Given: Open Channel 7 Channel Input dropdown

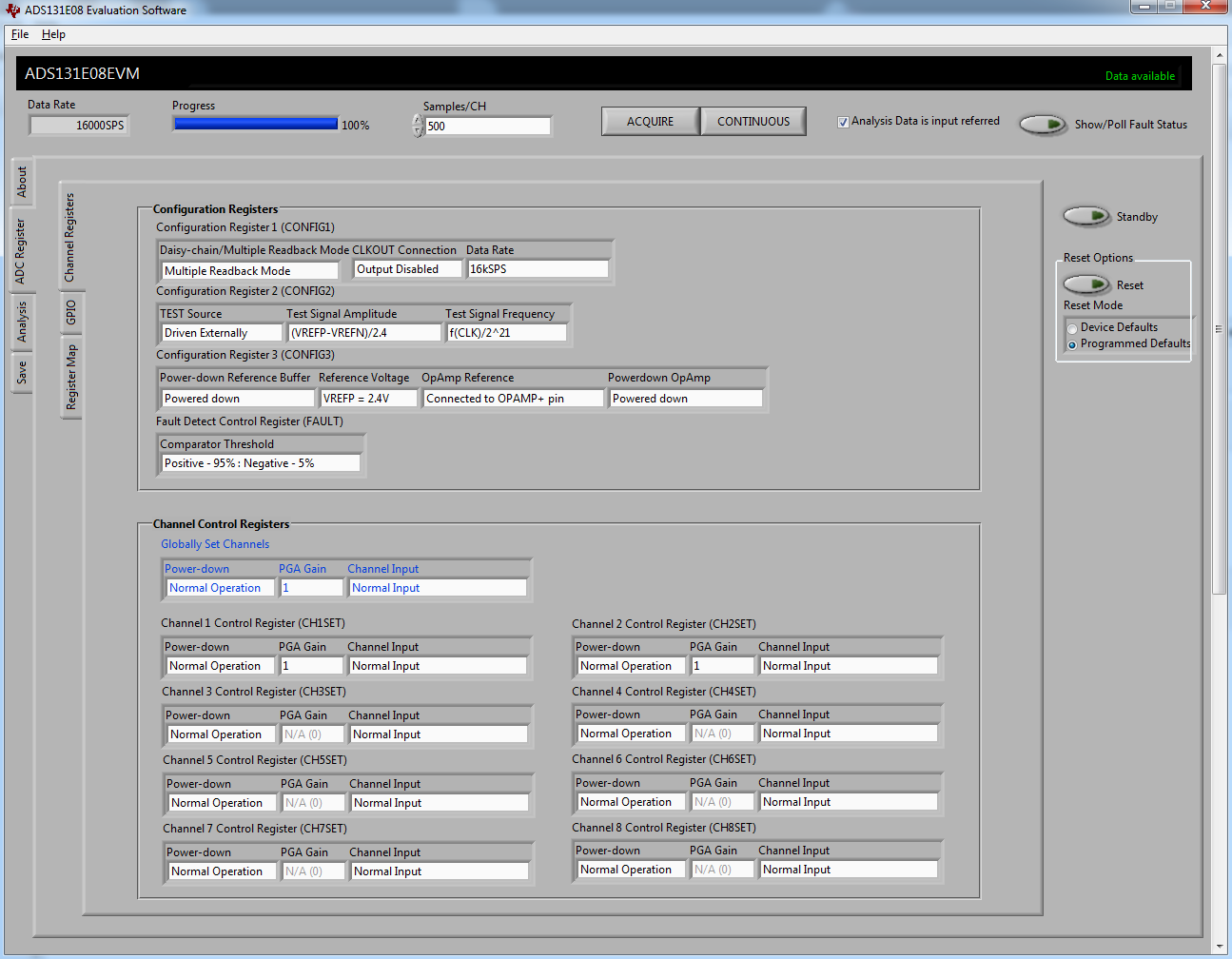Looking at the screenshot, I should tap(440, 871).
